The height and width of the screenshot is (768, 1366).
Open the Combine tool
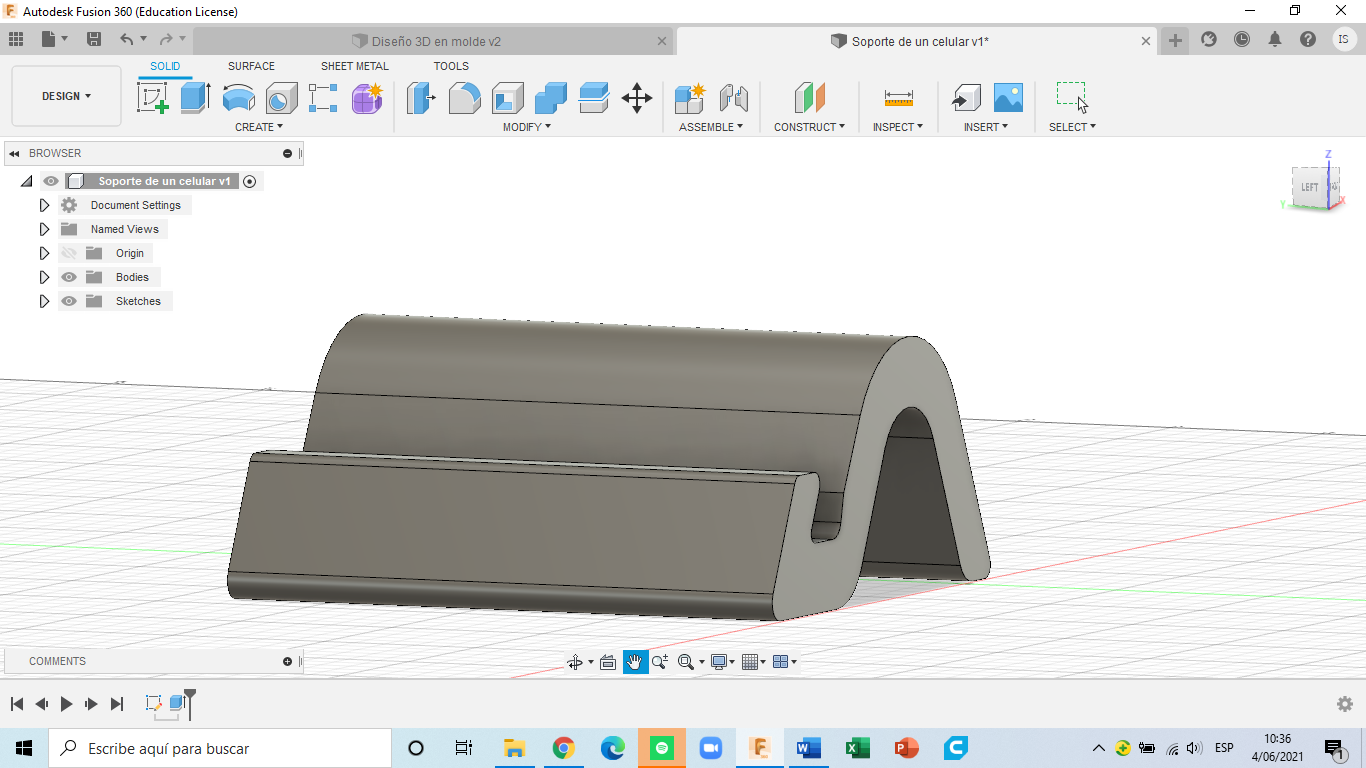[550, 98]
